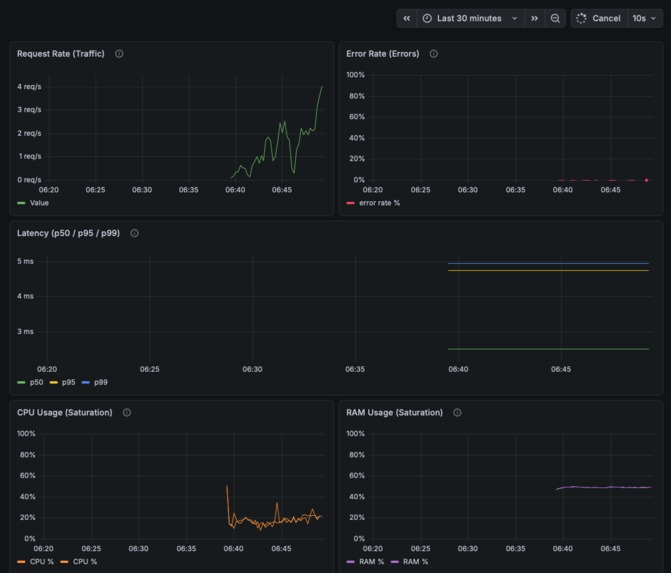Image resolution: width=671 pixels, height=573 pixels.
Task: Click info icon beside Request Rate (Traffic)
Action: [119, 53]
